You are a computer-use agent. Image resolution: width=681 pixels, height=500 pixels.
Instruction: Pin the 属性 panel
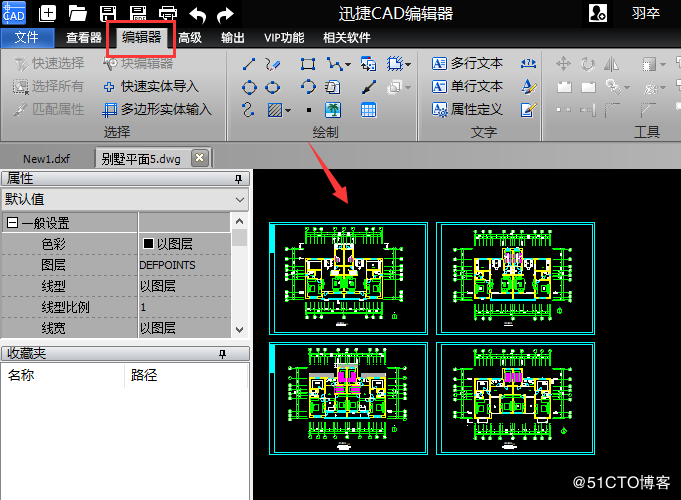pyautogui.click(x=238, y=179)
